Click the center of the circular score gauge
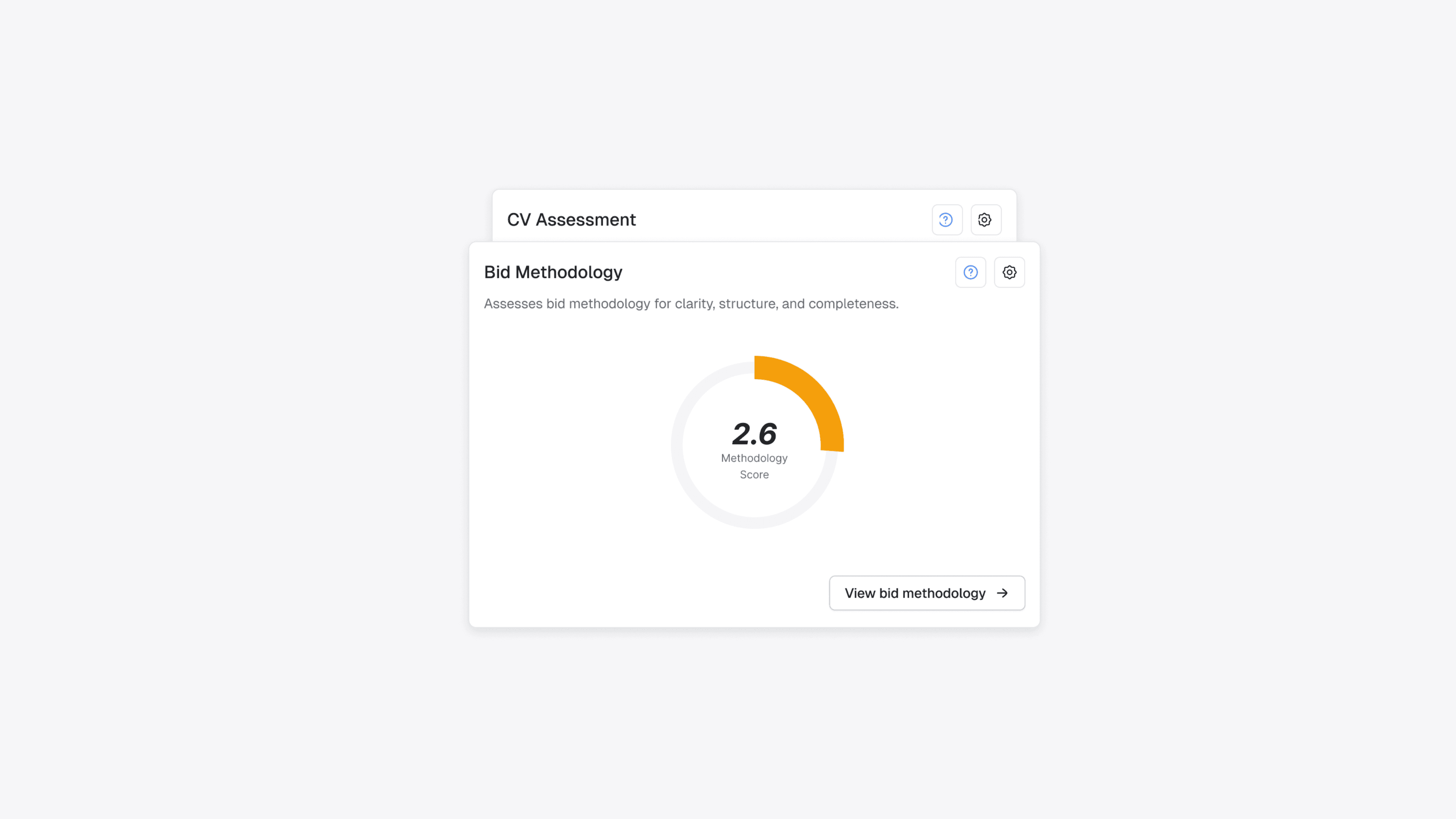 tap(754, 446)
